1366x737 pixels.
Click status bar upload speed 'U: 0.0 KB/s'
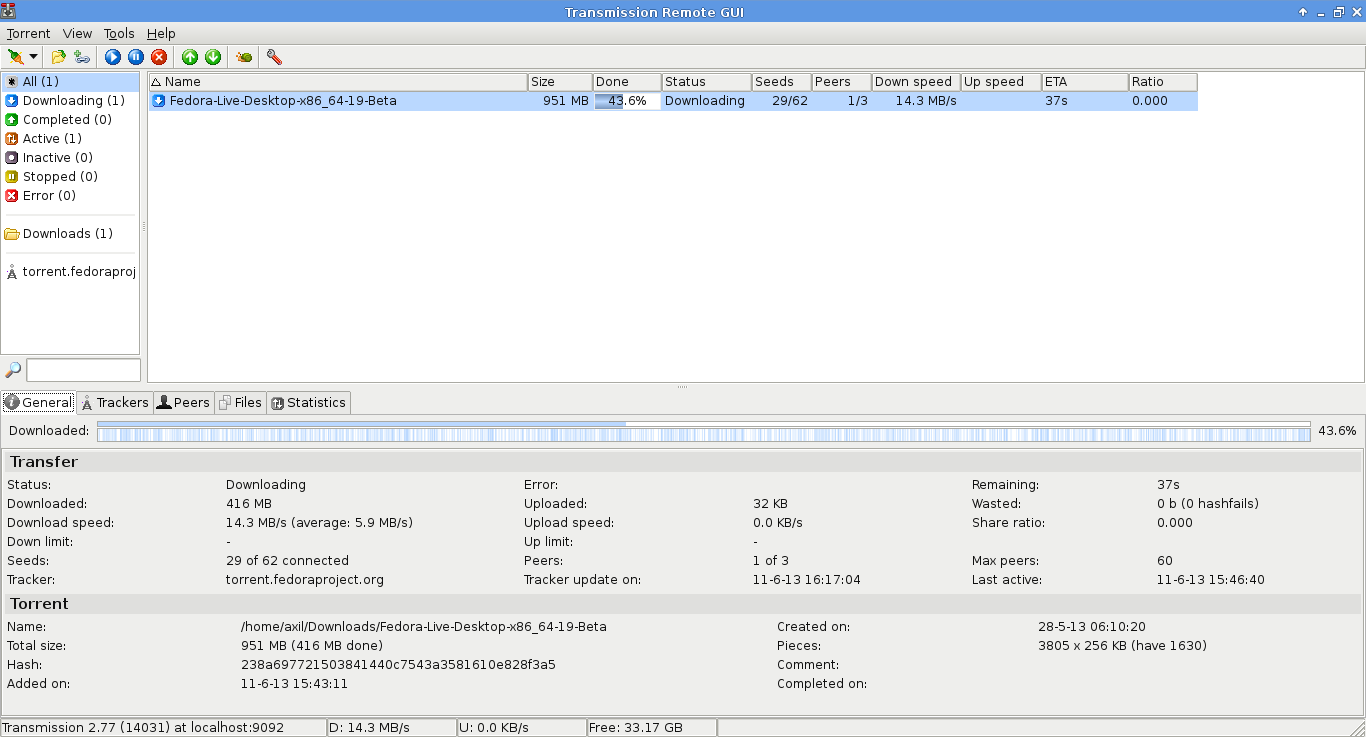(522, 728)
